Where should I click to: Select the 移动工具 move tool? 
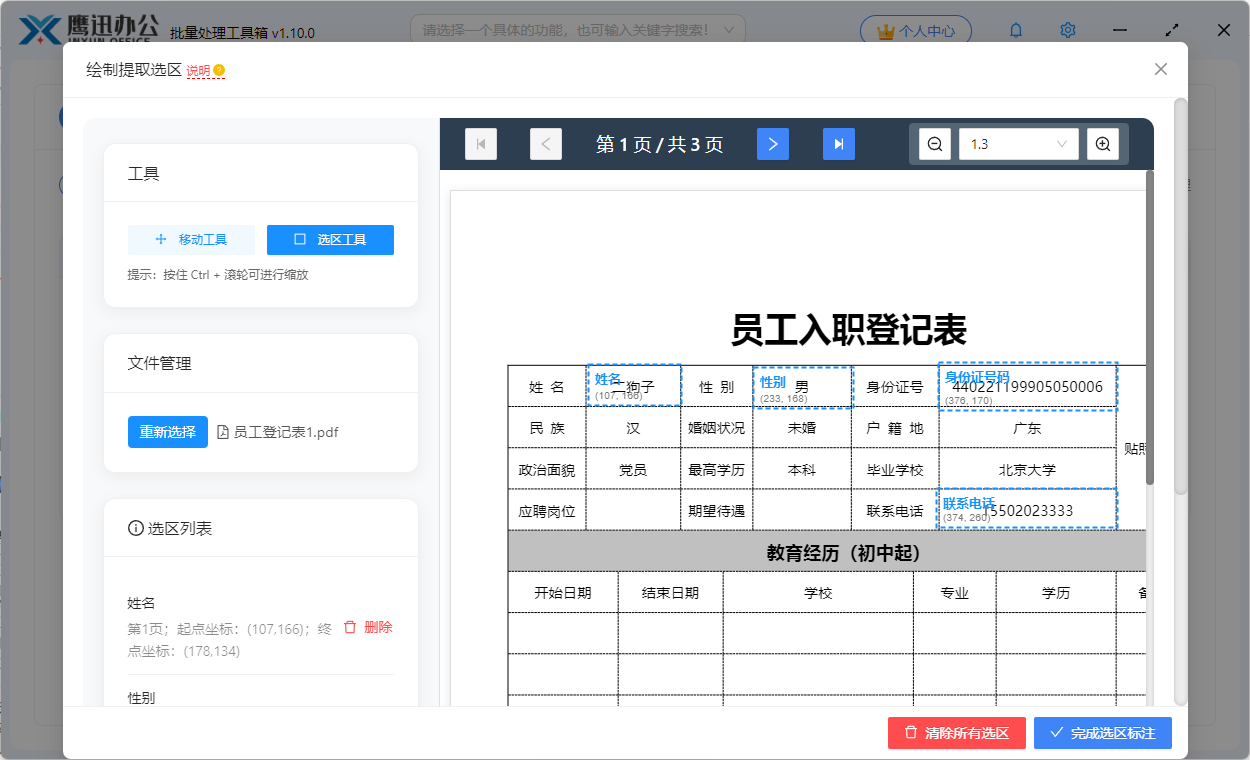click(191, 240)
